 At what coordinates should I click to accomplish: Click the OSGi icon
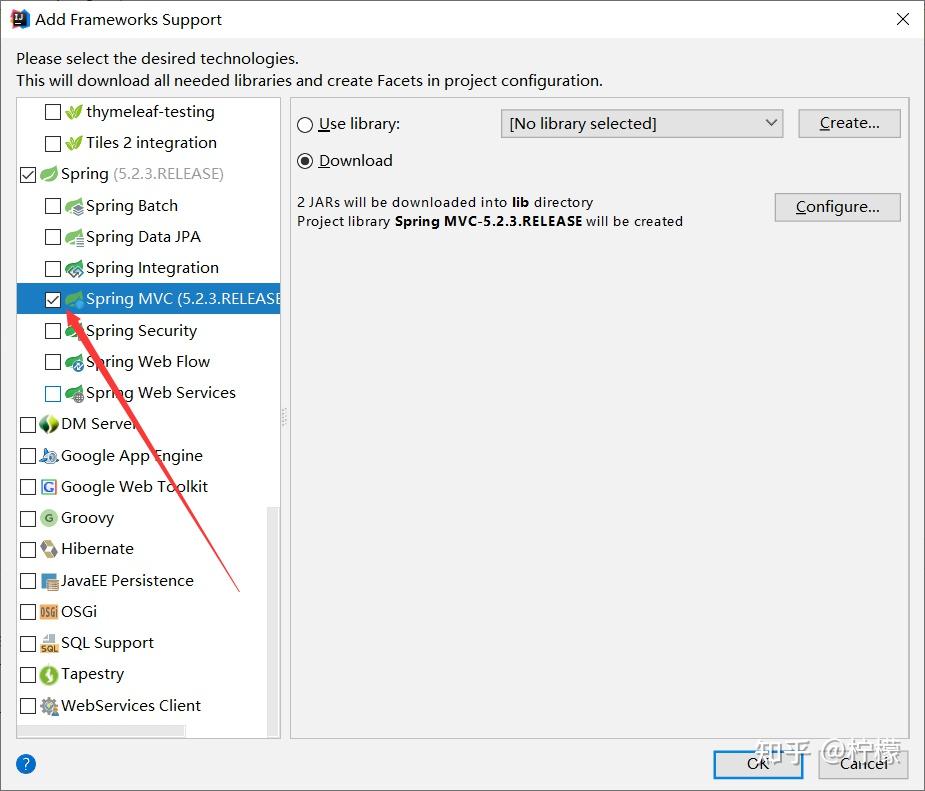(x=49, y=612)
